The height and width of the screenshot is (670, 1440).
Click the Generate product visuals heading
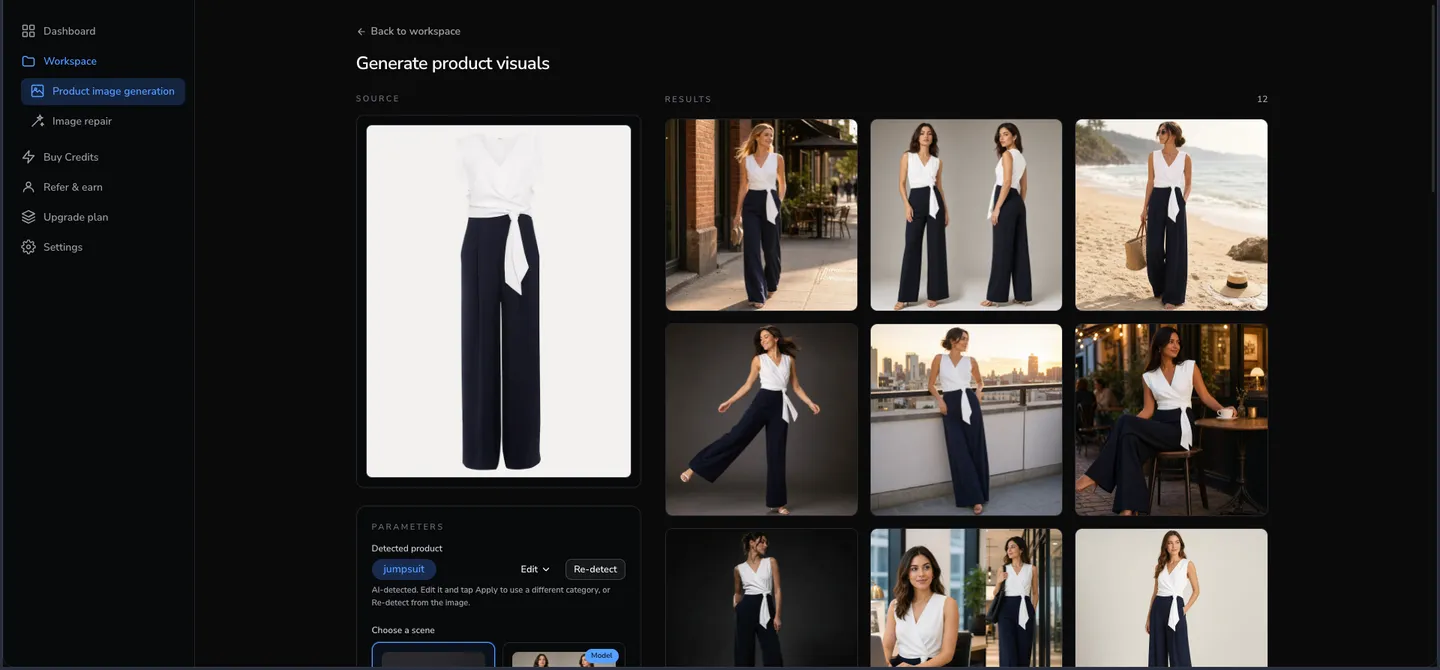(453, 63)
